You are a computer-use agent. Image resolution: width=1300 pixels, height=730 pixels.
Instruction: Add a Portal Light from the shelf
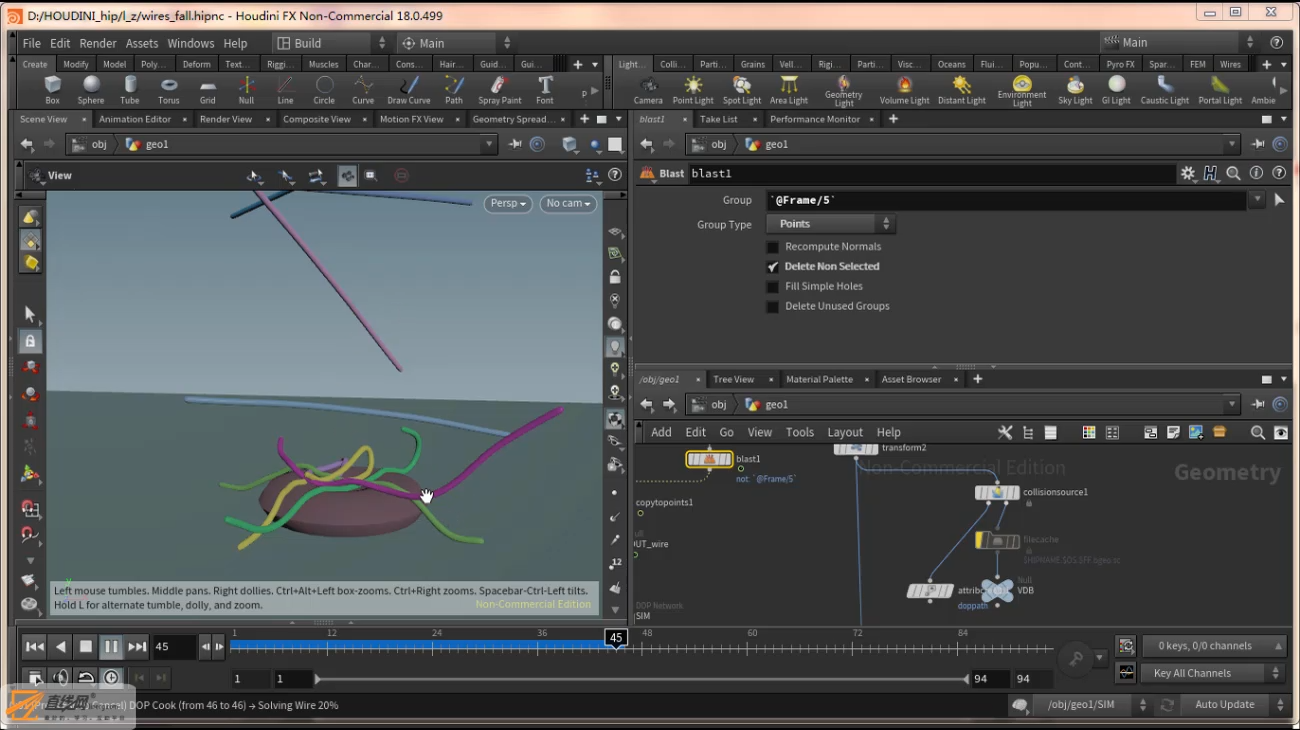point(1220,89)
